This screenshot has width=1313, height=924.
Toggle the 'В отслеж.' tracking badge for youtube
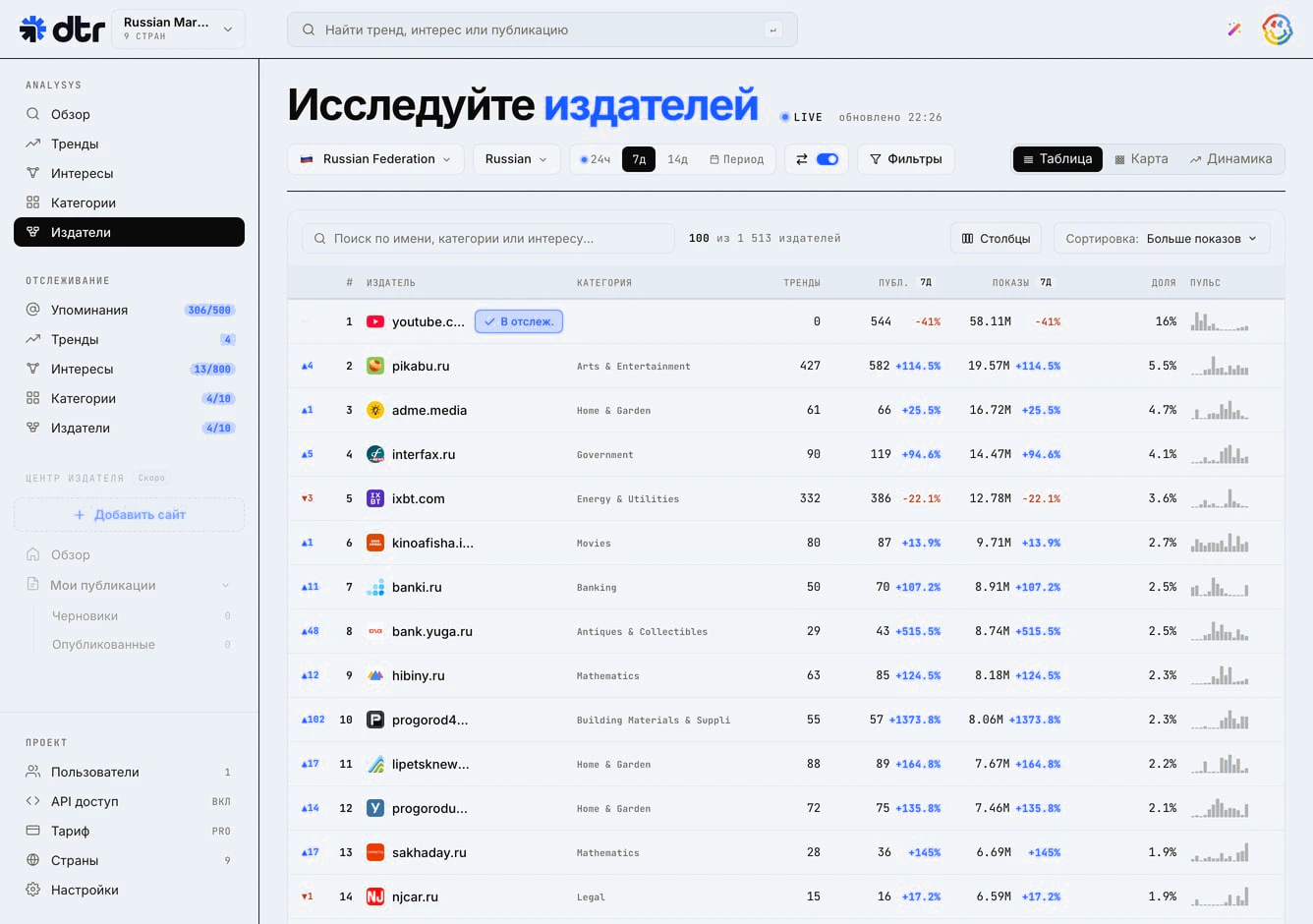point(519,321)
